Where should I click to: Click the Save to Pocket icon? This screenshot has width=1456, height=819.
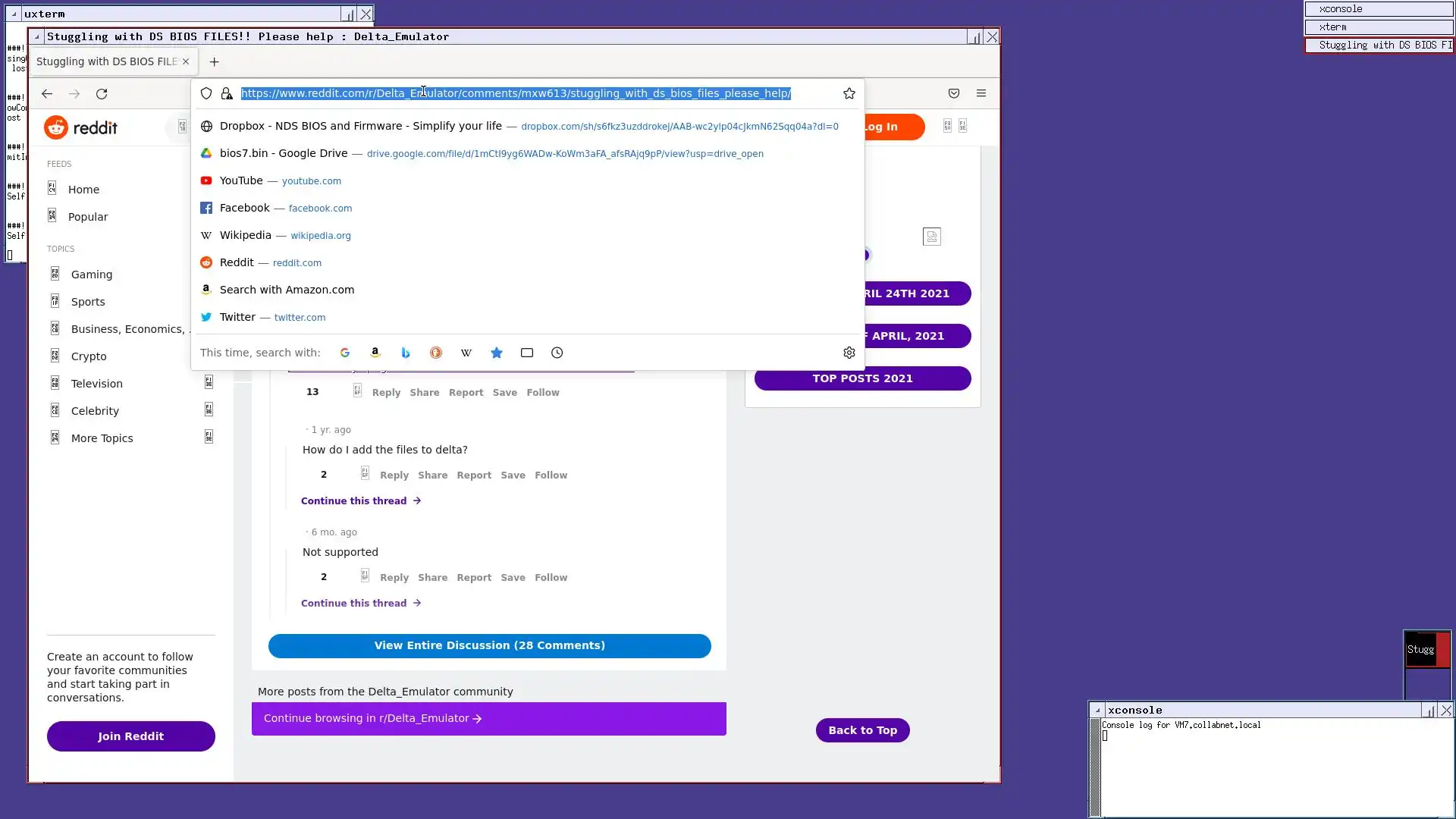[x=953, y=93]
